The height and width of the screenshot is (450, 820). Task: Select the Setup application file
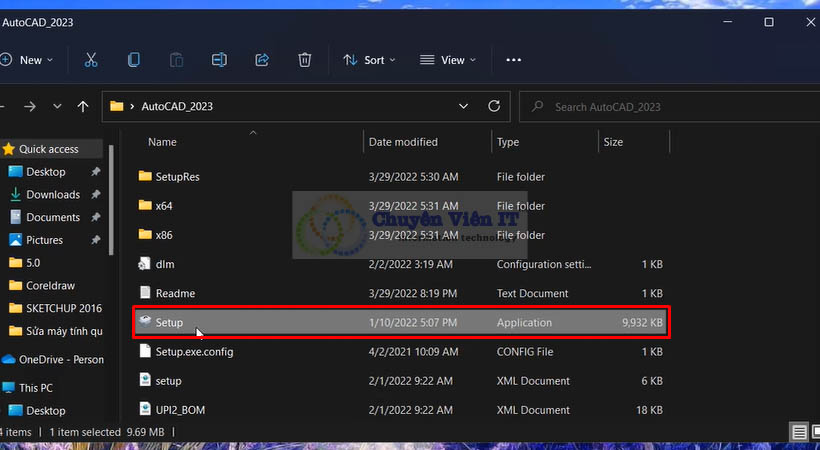[169, 323]
